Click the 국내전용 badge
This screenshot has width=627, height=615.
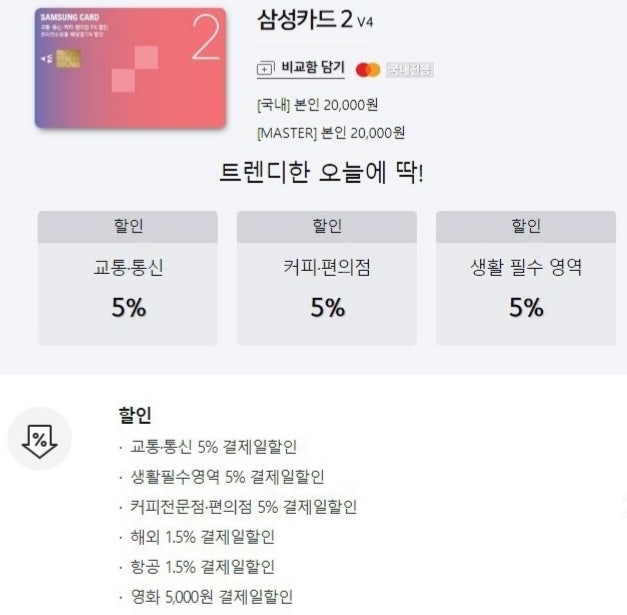tap(410, 70)
